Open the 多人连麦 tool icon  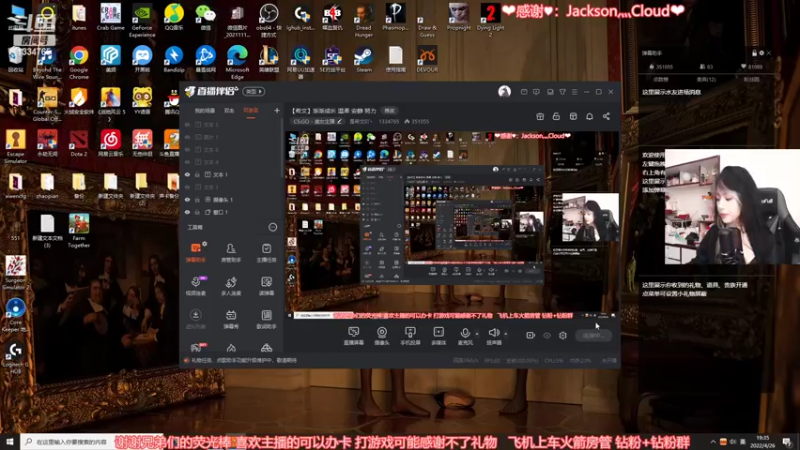tap(231, 286)
